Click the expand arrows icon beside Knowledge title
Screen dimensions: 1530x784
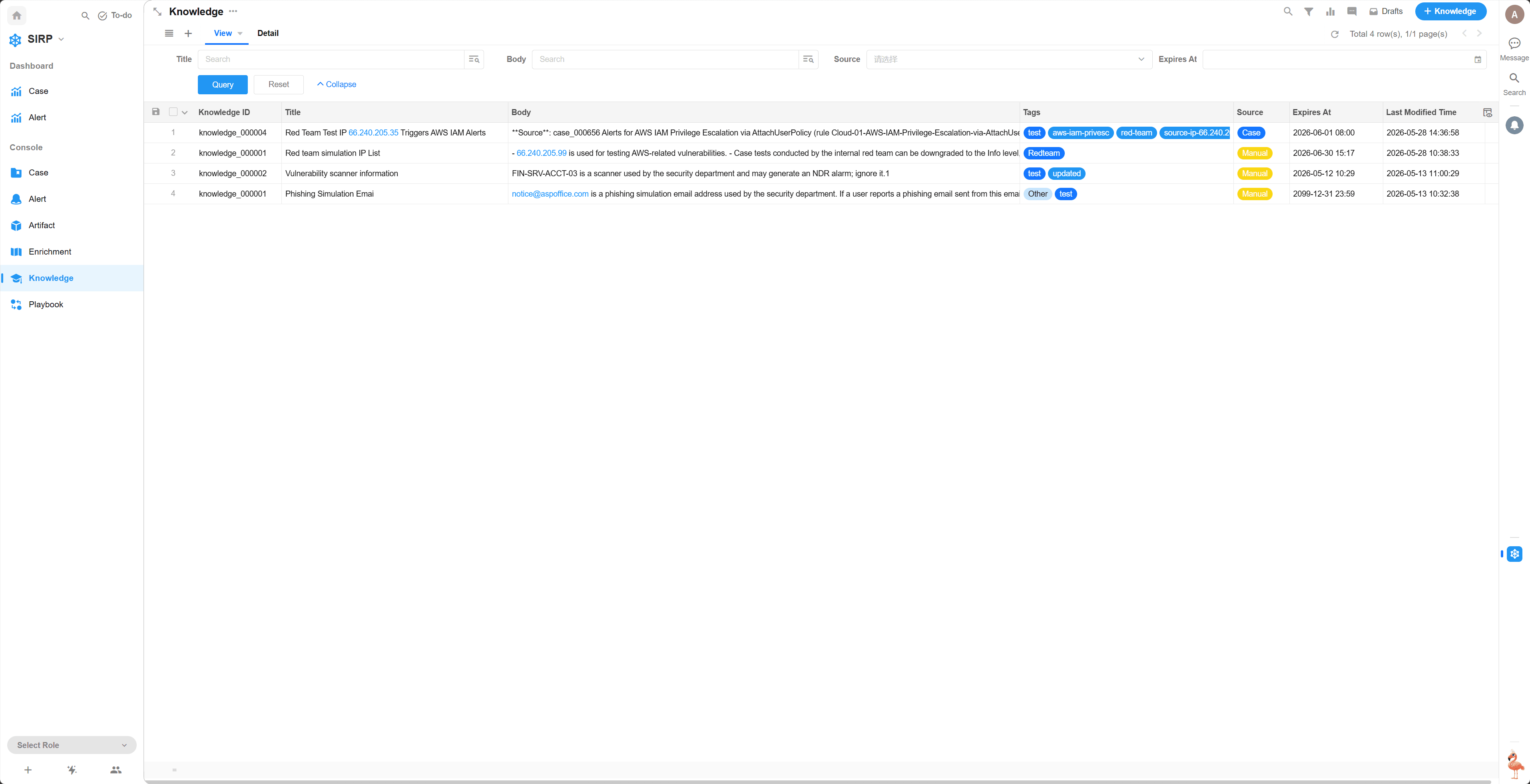coord(157,11)
